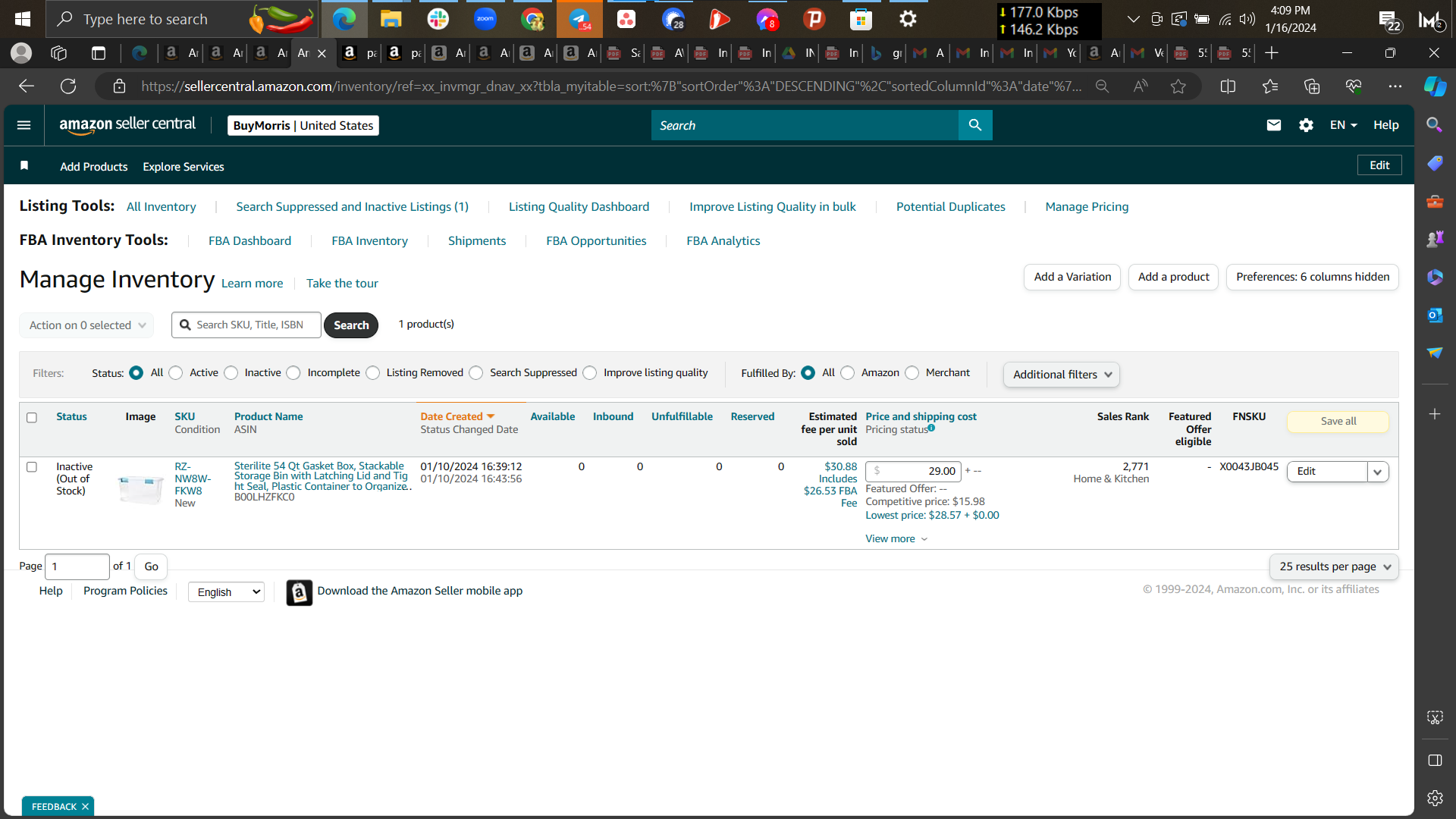The height and width of the screenshot is (819, 1456).
Task: Open Microsoft Store from taskbar
Action: pyautogui.click(x=861, y=19)
